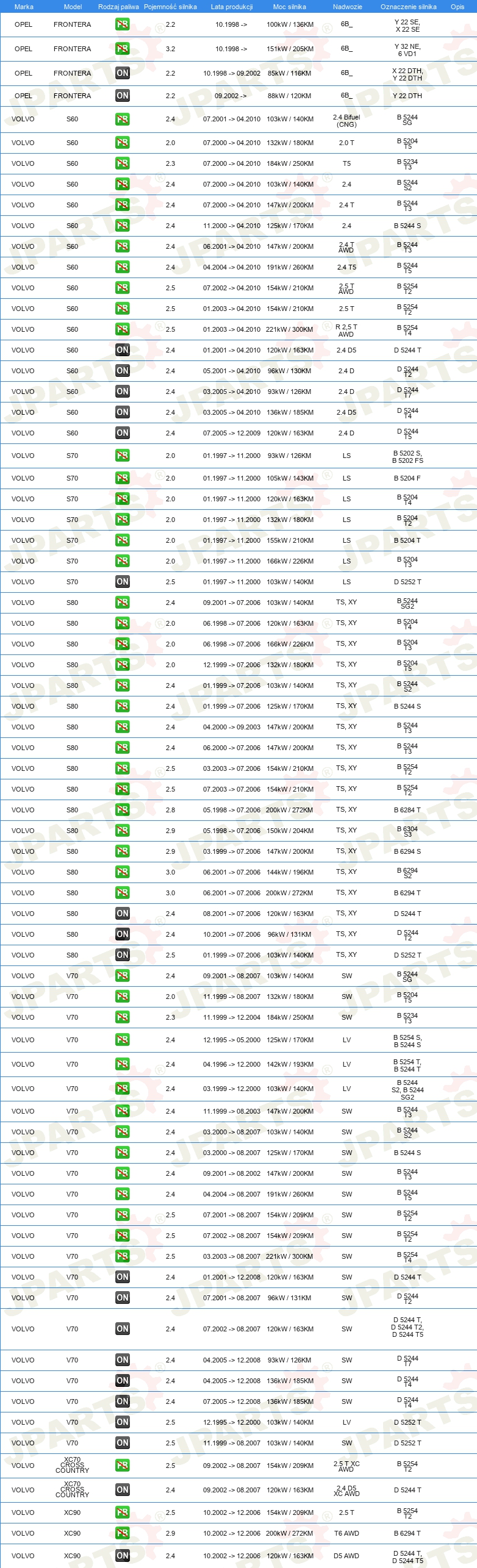Click the "T6 AWD" body cell

pyautogui.click(x=346, y=1533)
